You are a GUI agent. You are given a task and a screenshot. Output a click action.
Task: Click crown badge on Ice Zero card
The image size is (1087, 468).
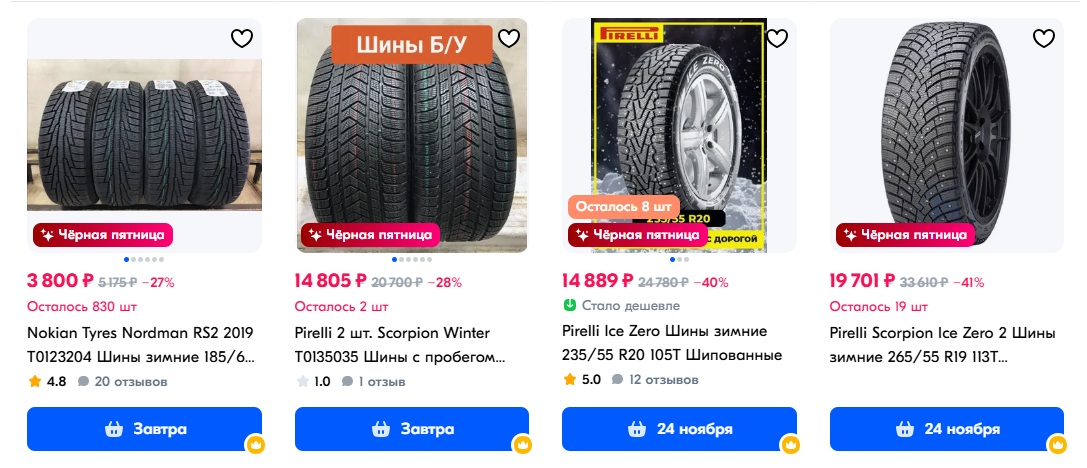pyautogui.click(x=790, y=444)
